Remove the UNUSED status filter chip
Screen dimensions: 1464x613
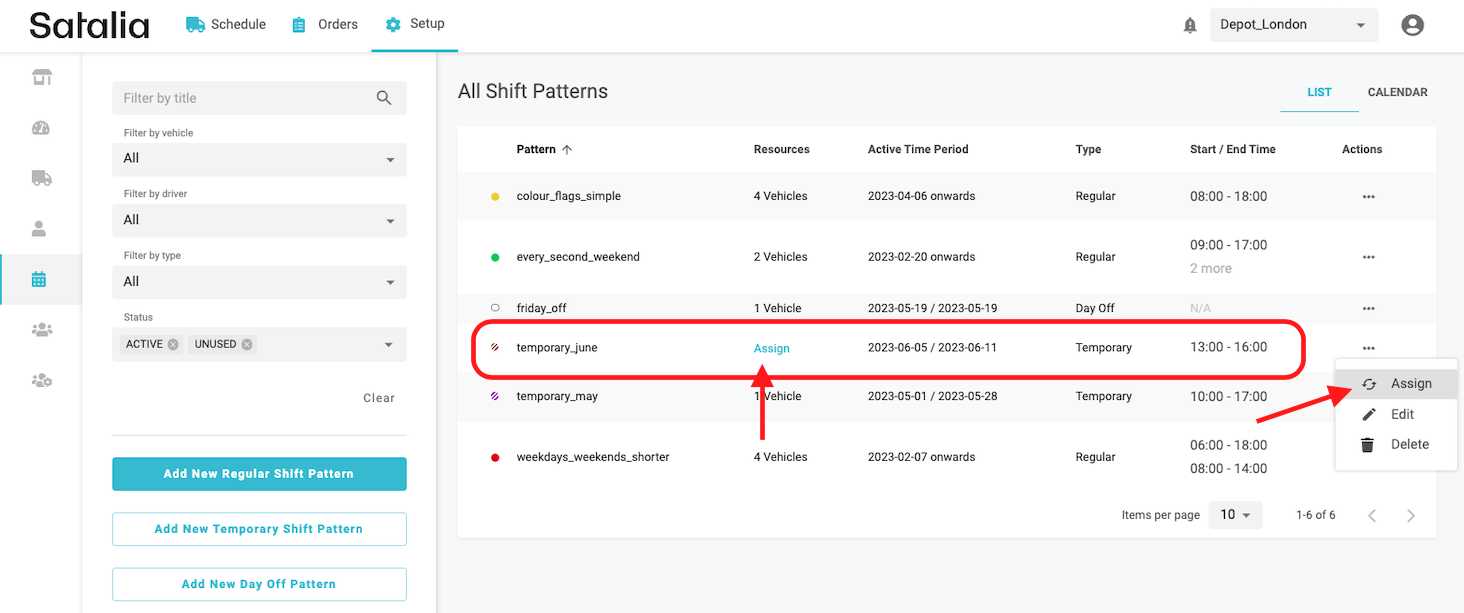coord(247,344)
